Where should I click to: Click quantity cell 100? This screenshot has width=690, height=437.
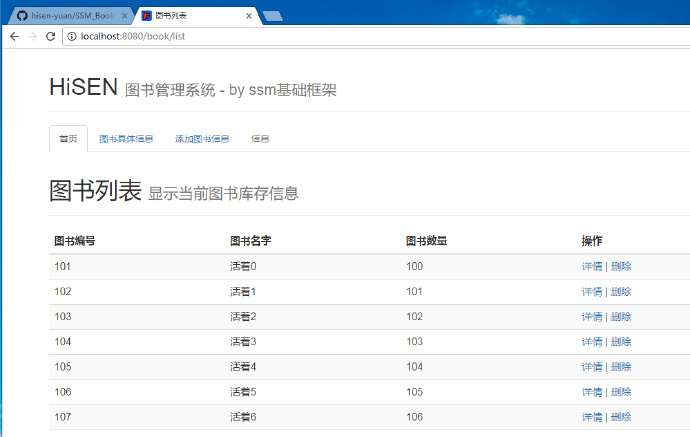coord(415,266)
